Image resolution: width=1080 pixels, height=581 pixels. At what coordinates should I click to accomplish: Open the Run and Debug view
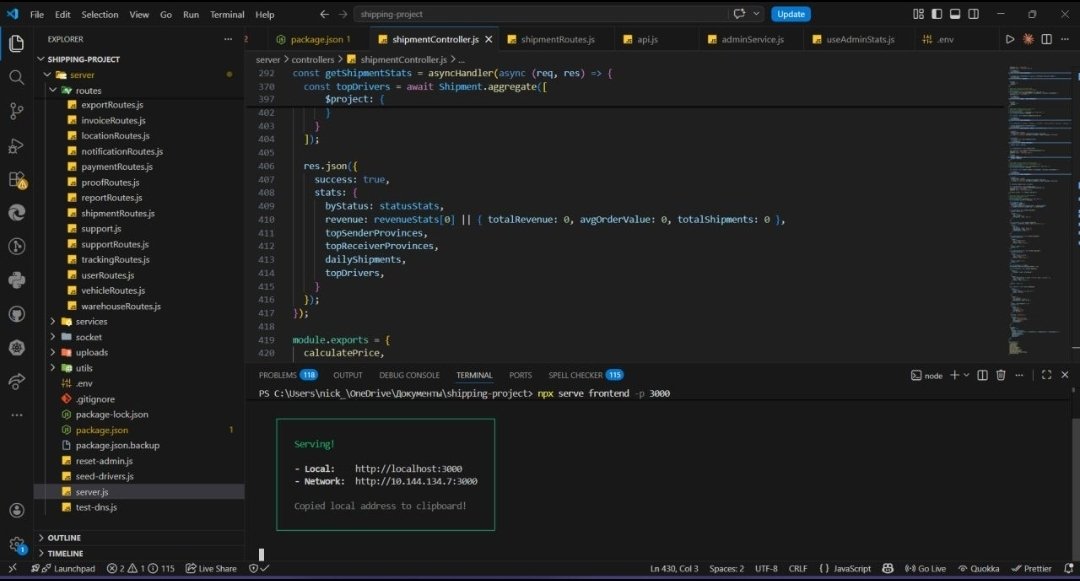click(x=17, y=145)
